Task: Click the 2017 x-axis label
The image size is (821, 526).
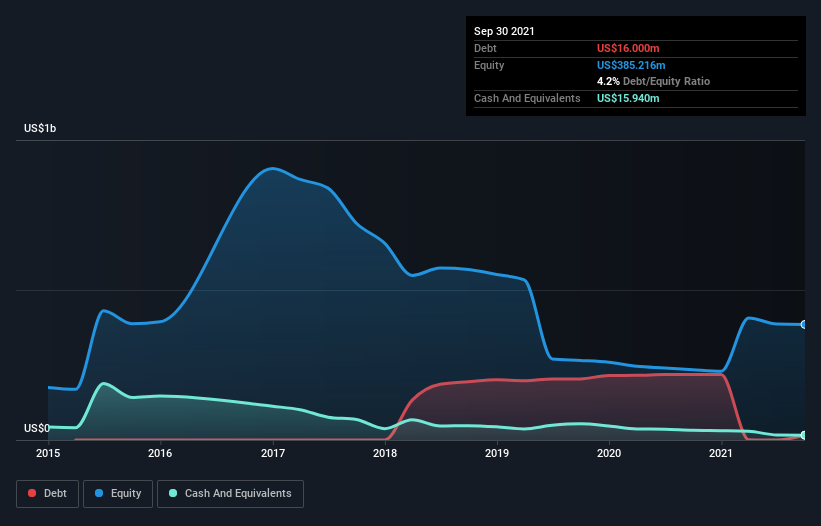Action: 273,453
